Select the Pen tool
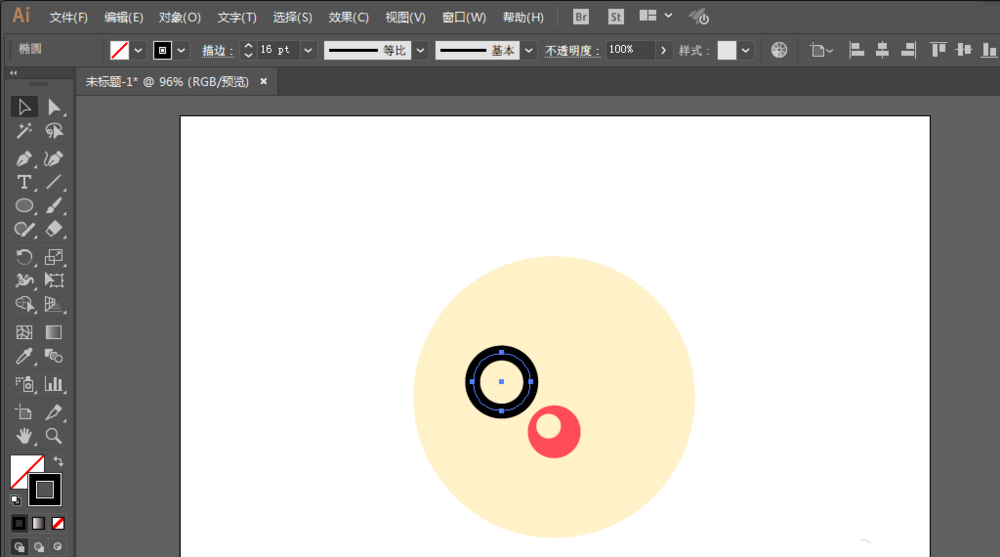Screen dimensions: 1000x557 coord(24,158)
